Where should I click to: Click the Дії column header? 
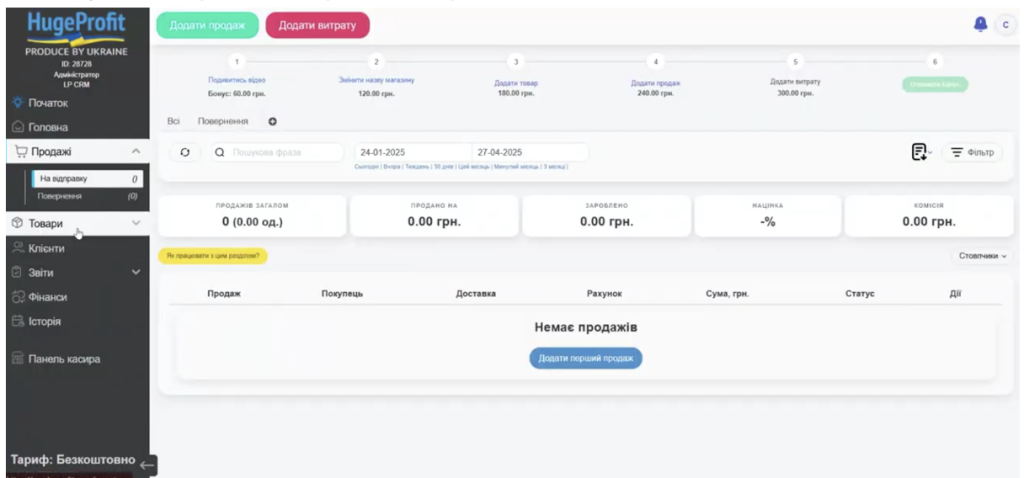coord(955,294)
